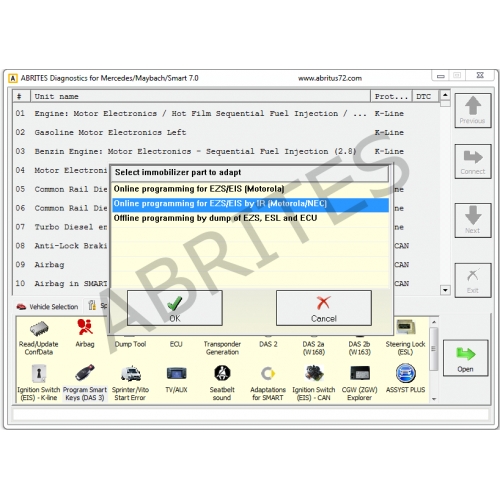Select Online programming for EZS/EIS (Motorola)
The image size is (500, 500).
pyautogui.click(x=250, y=189)
